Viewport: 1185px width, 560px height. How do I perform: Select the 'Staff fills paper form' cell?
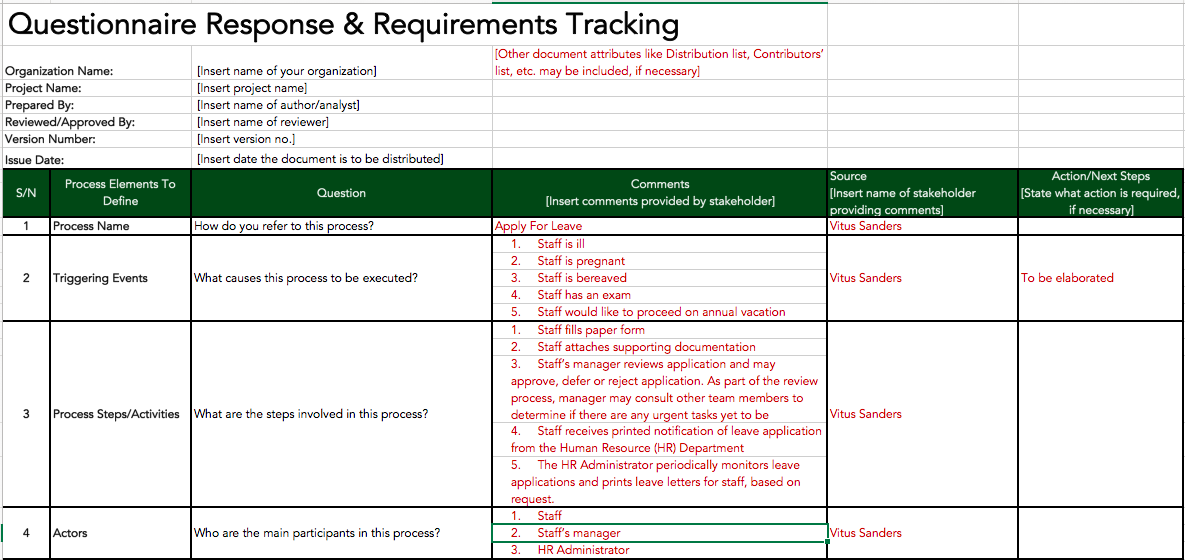660,330
